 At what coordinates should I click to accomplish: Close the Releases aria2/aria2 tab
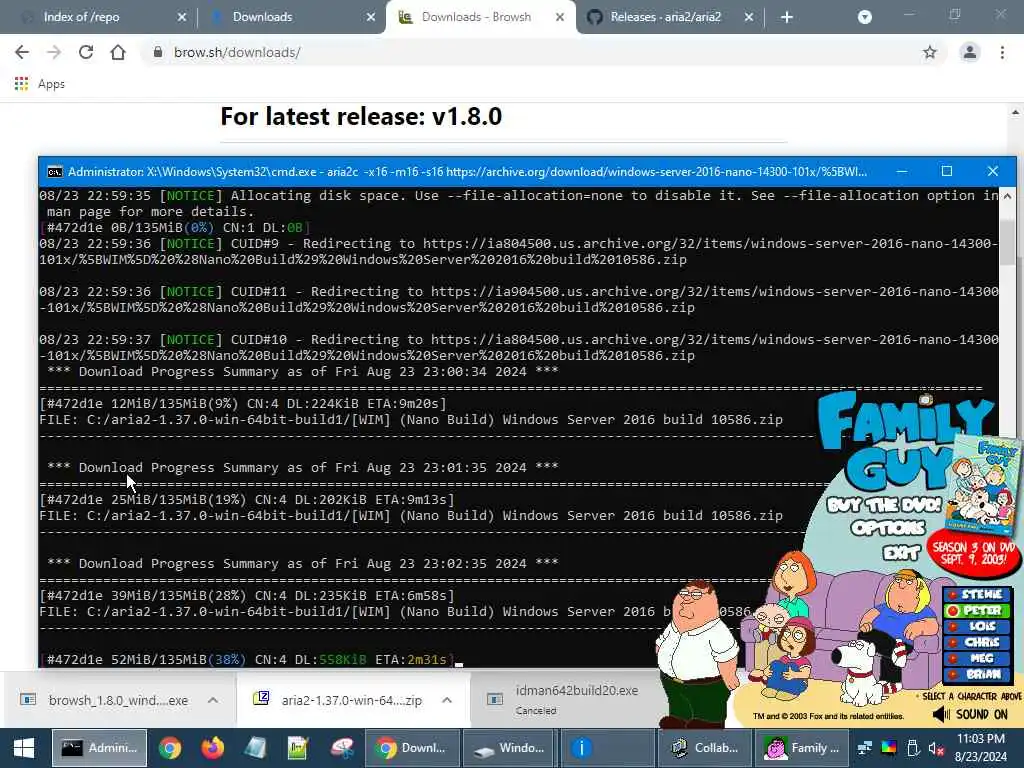[x=749, y=17]
